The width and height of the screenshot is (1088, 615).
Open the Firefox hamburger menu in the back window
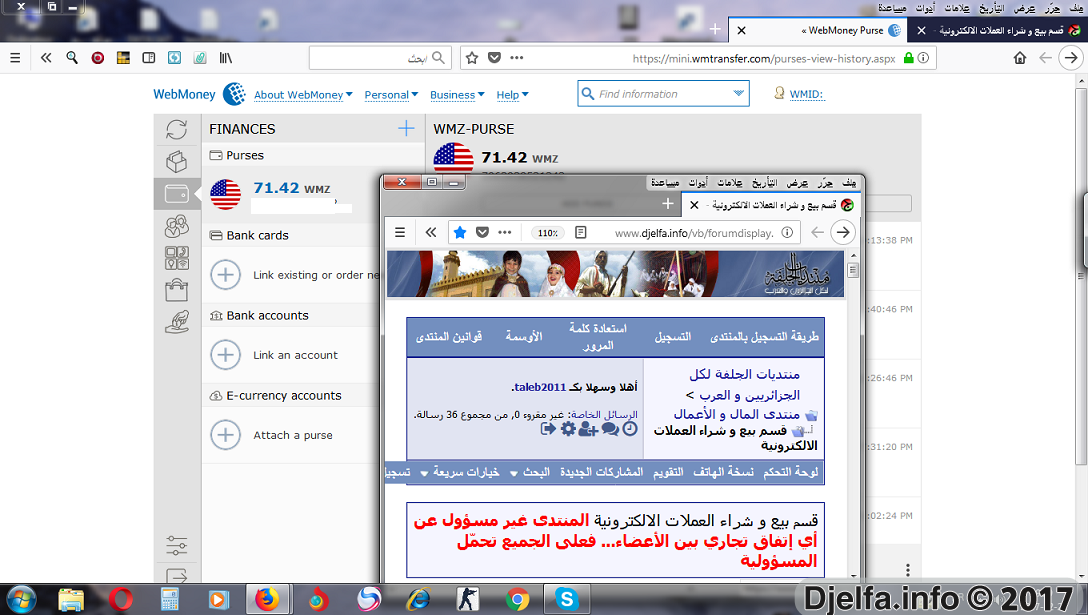click(15, 58)
